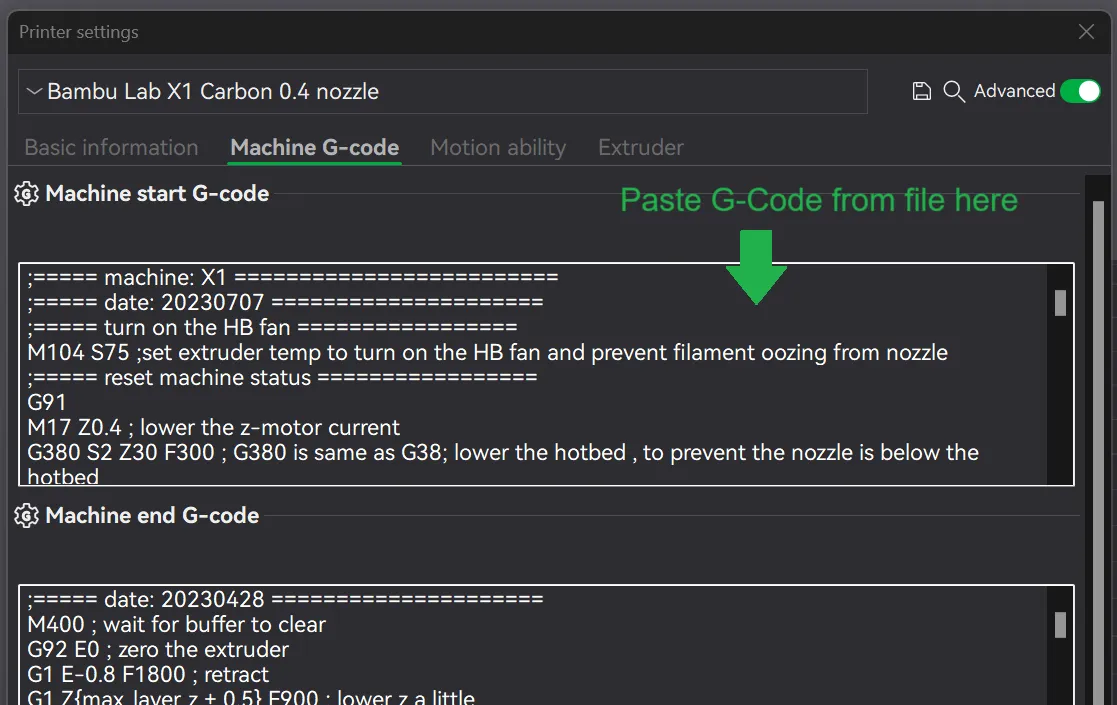1117x705 pixels.
Task: Click the save preset floppy disk icon
Action: 922,92
